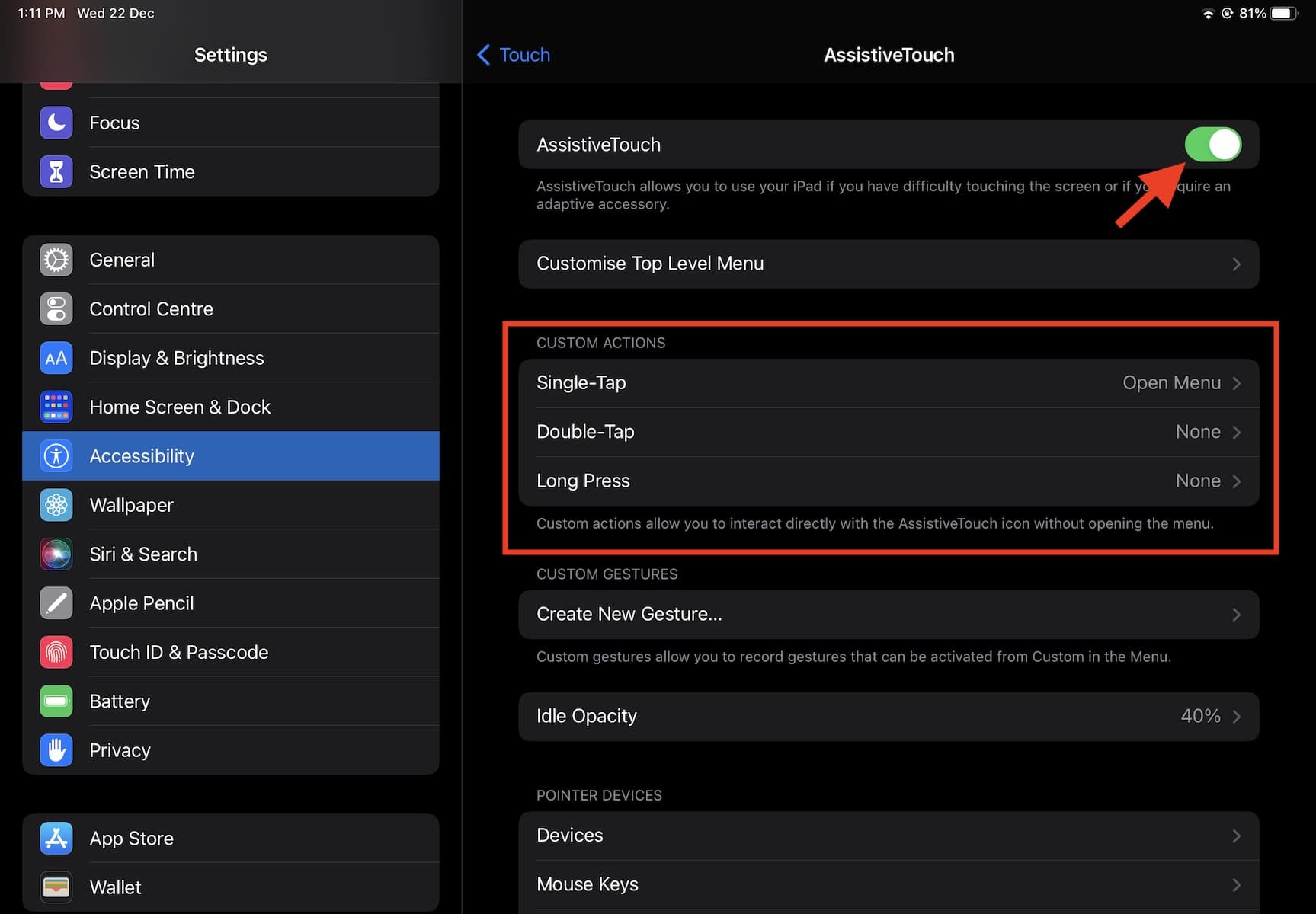Open Screen Time hourglass icon

coord(56,172)
